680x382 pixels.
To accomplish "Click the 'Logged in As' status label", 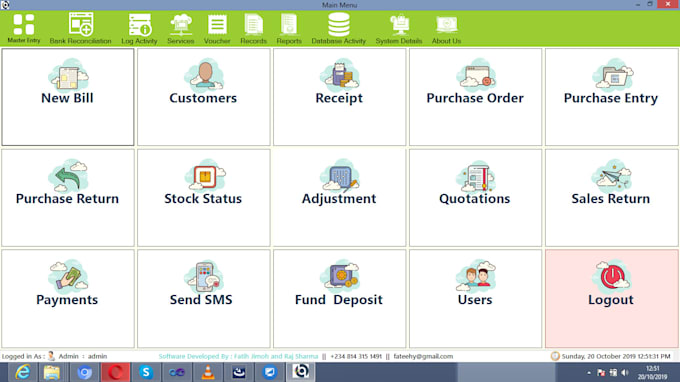I will point(23,356).
